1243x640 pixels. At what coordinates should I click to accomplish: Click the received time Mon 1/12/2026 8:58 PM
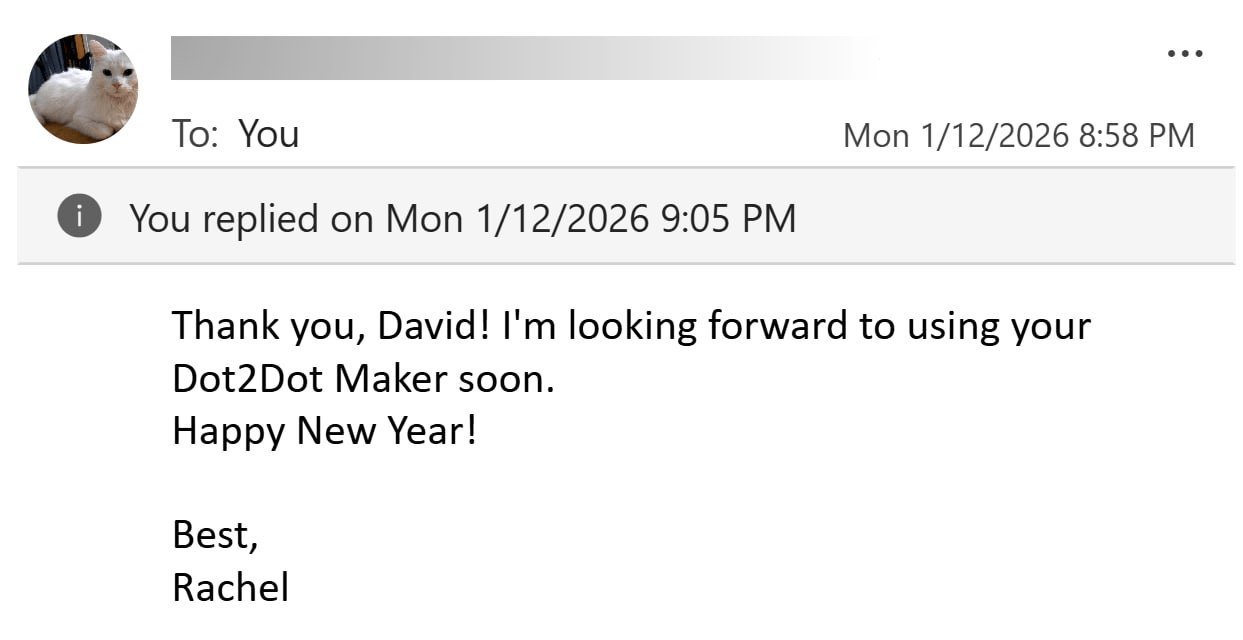coord(1018,135)
